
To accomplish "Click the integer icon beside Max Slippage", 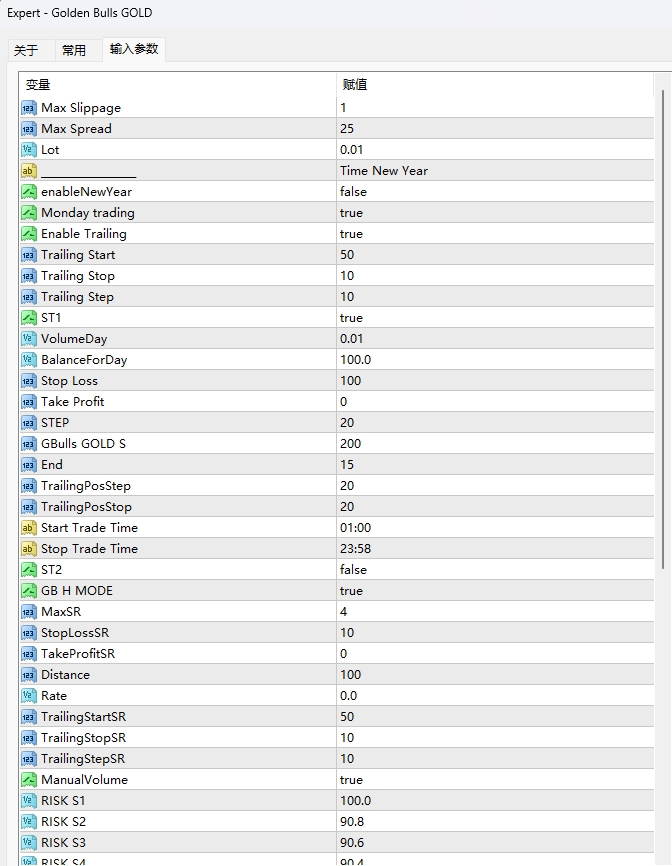I will [28, 108].
